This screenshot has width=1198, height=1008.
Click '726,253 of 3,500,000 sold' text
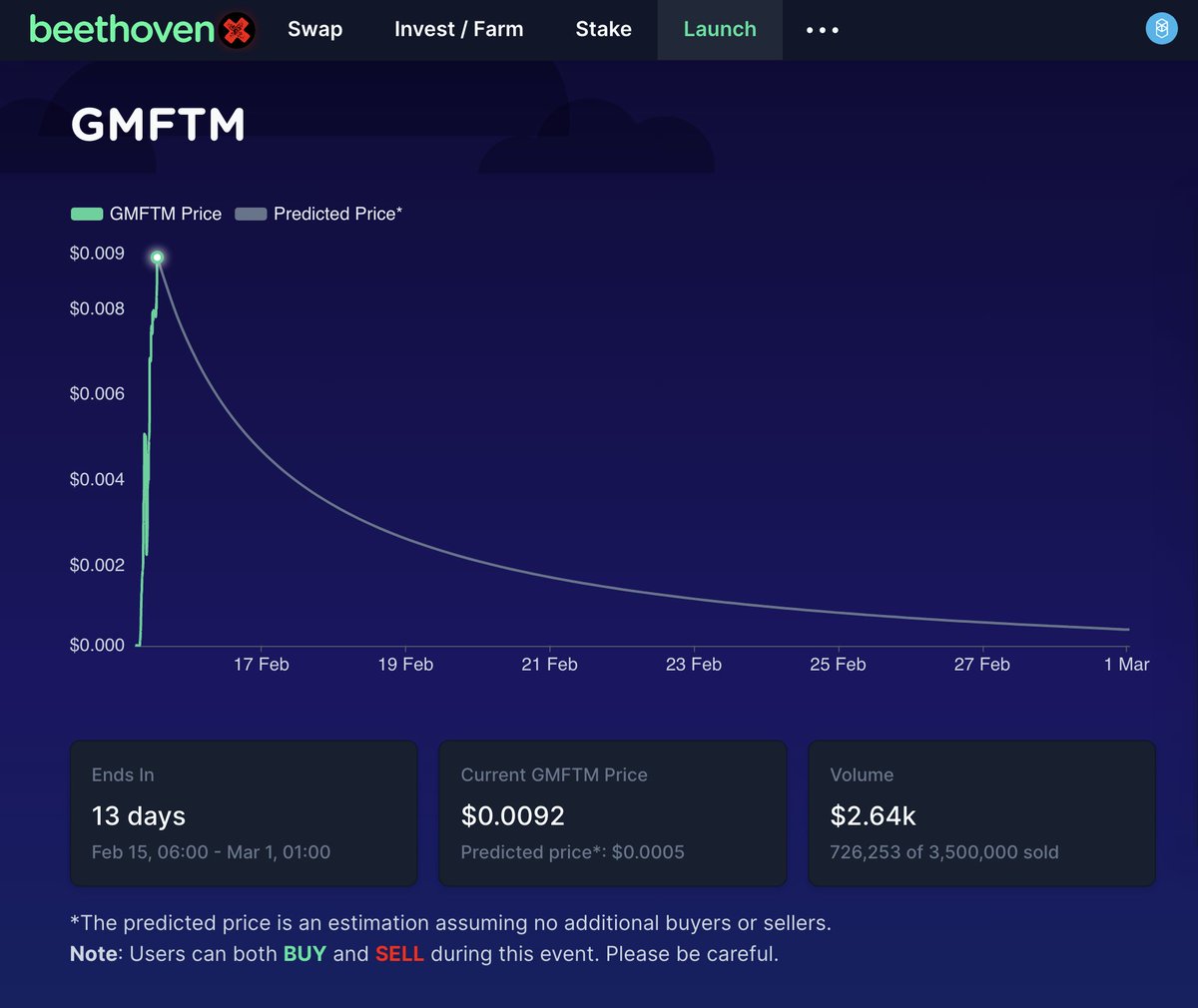coord(944,852)
